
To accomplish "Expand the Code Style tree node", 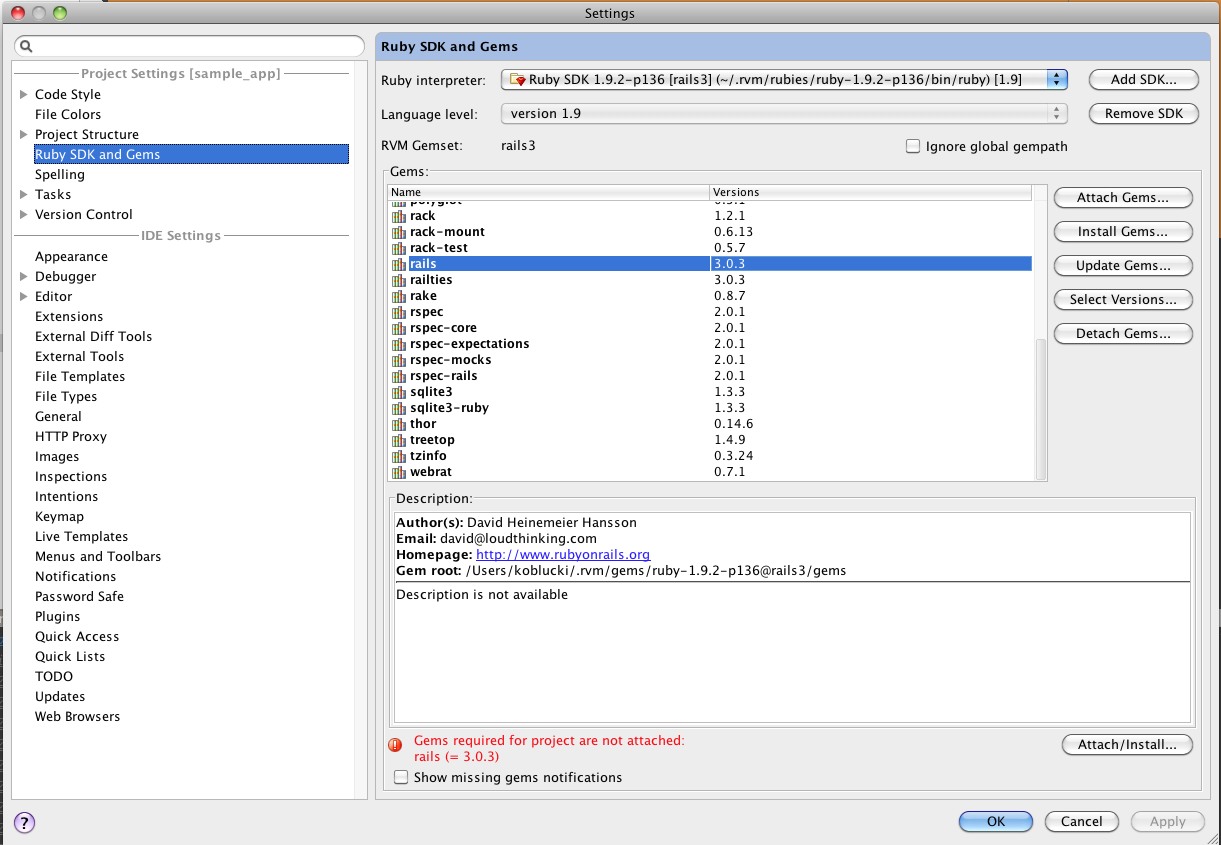I will click(24, 94).
